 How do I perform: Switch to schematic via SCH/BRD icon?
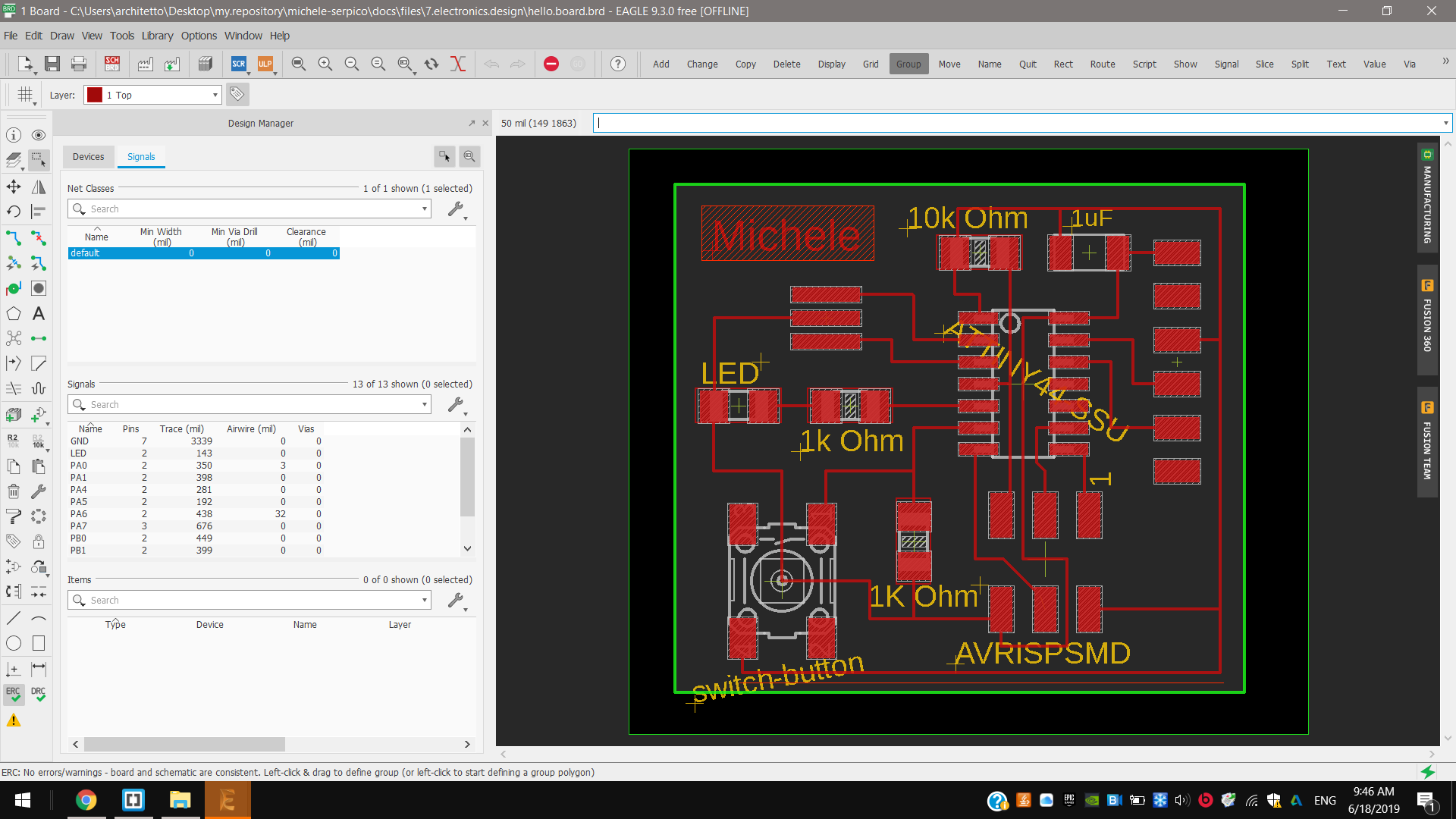click(x=112, y=64)
